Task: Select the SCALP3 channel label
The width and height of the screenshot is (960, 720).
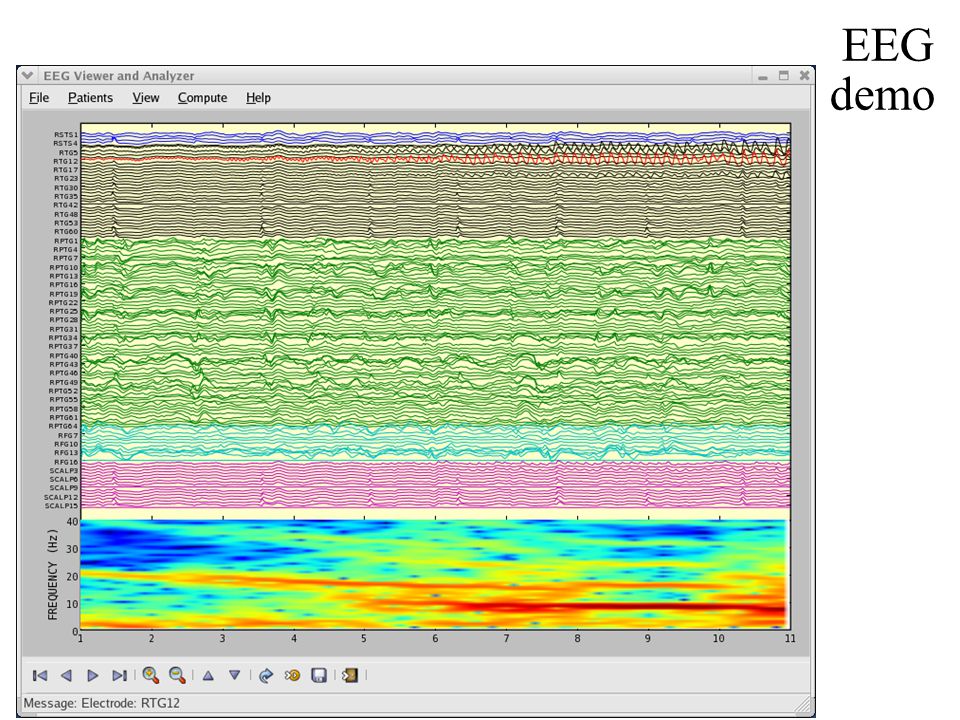Action: (x=64, y=471)
